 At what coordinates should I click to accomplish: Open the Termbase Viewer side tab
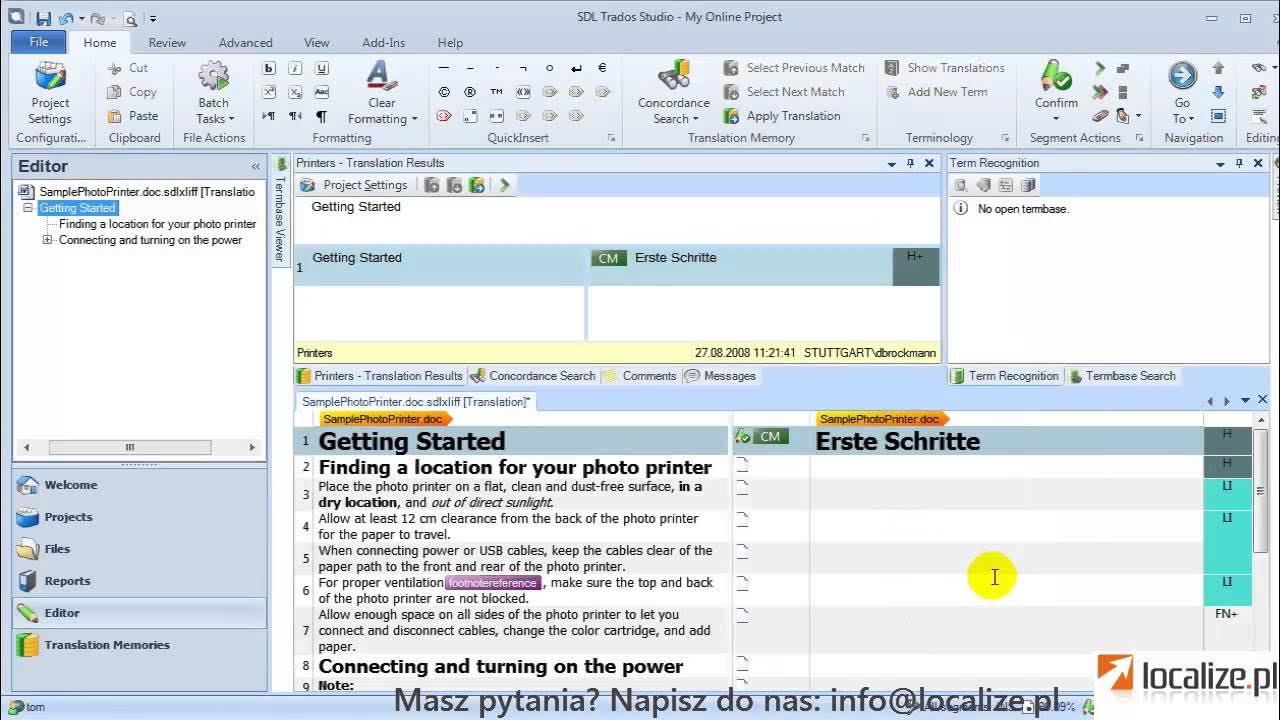pyautogui.click(x=280, y=210)
